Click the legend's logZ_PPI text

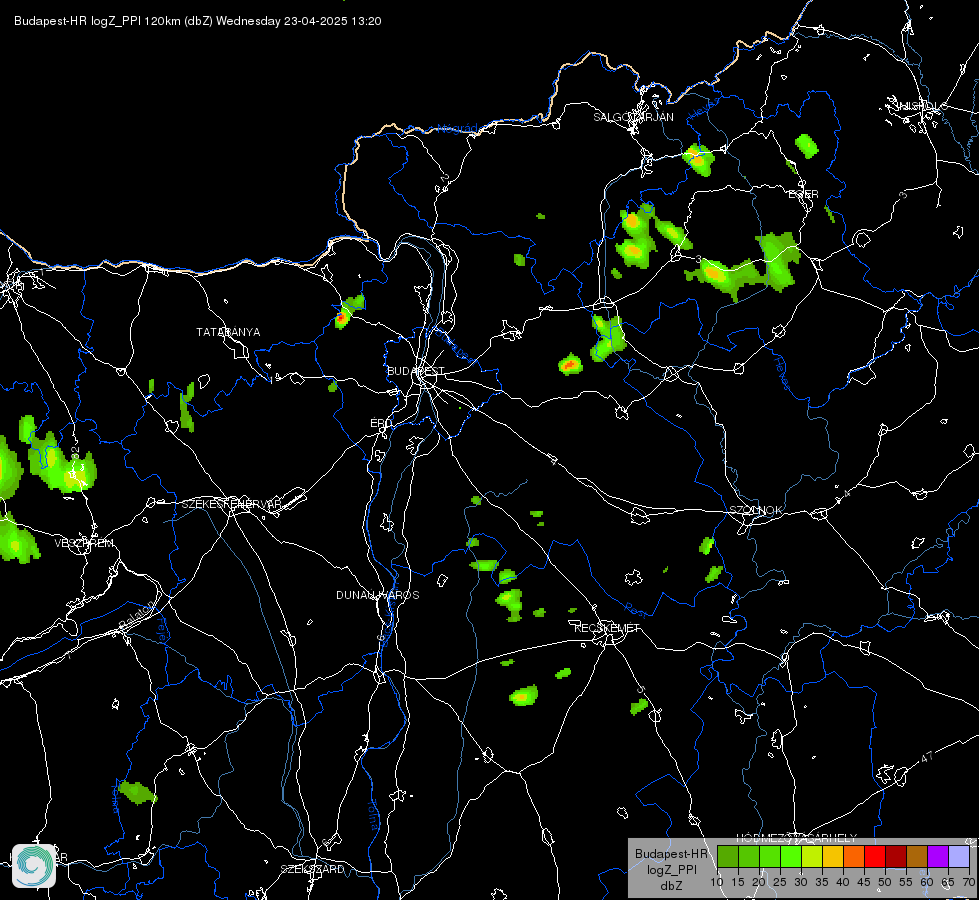(x=671, y=869)
